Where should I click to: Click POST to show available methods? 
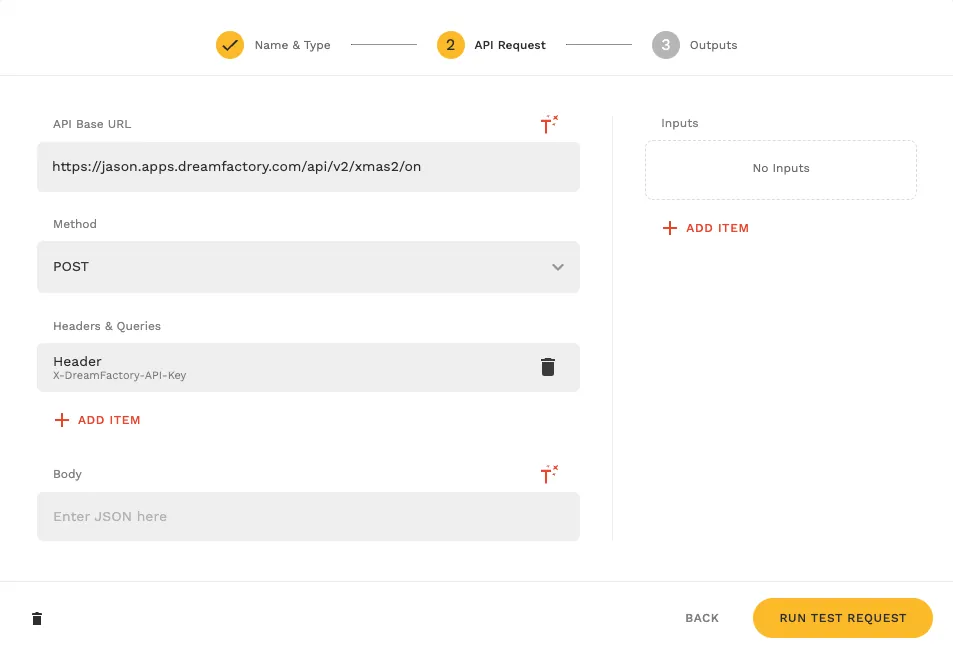[70, 267]
